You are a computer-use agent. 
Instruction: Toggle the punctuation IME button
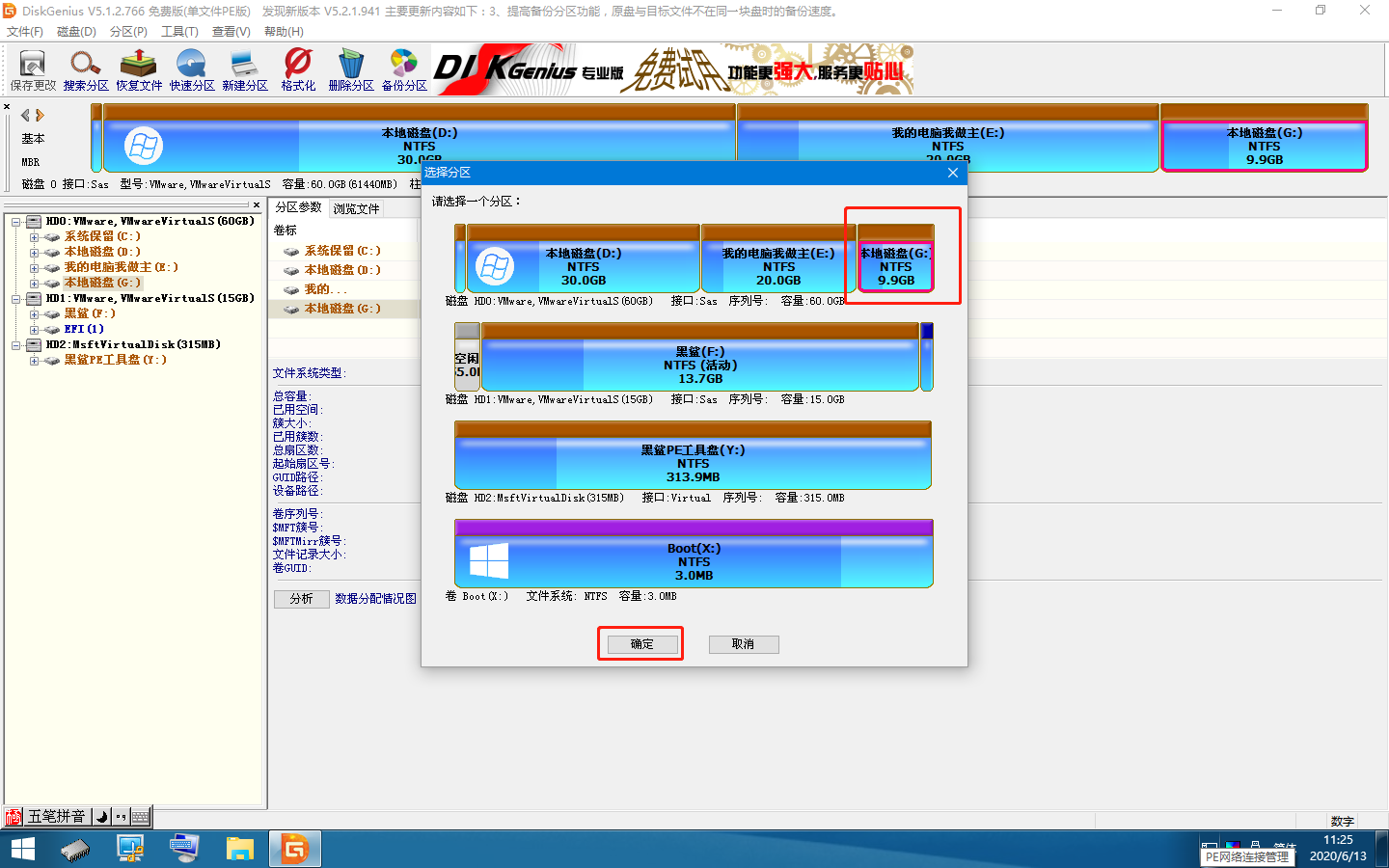(x=121, y=817)
